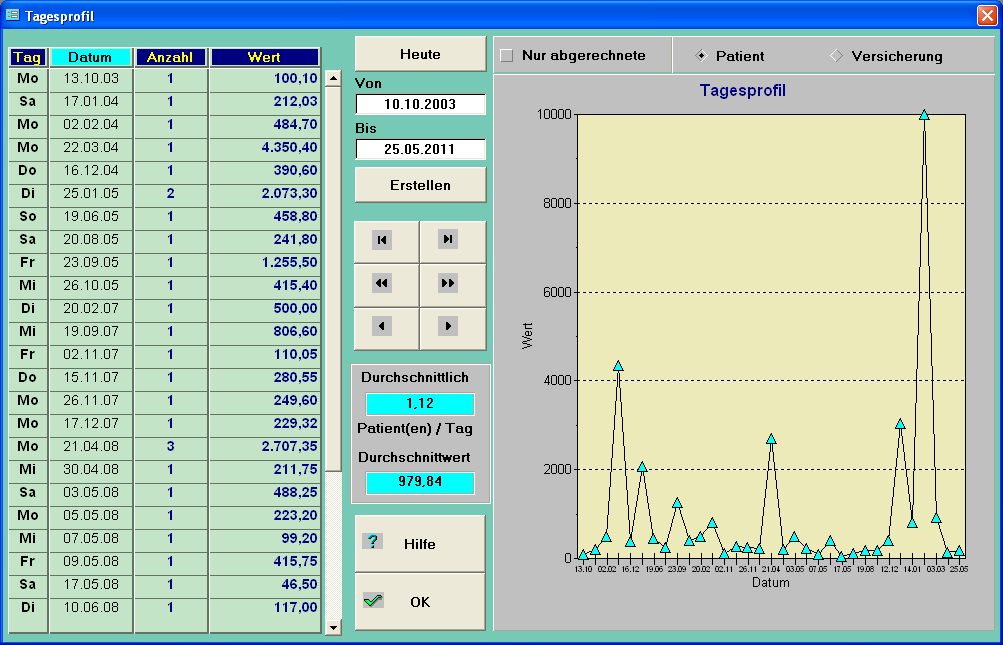Click the Wert column header

pos(264,57)
